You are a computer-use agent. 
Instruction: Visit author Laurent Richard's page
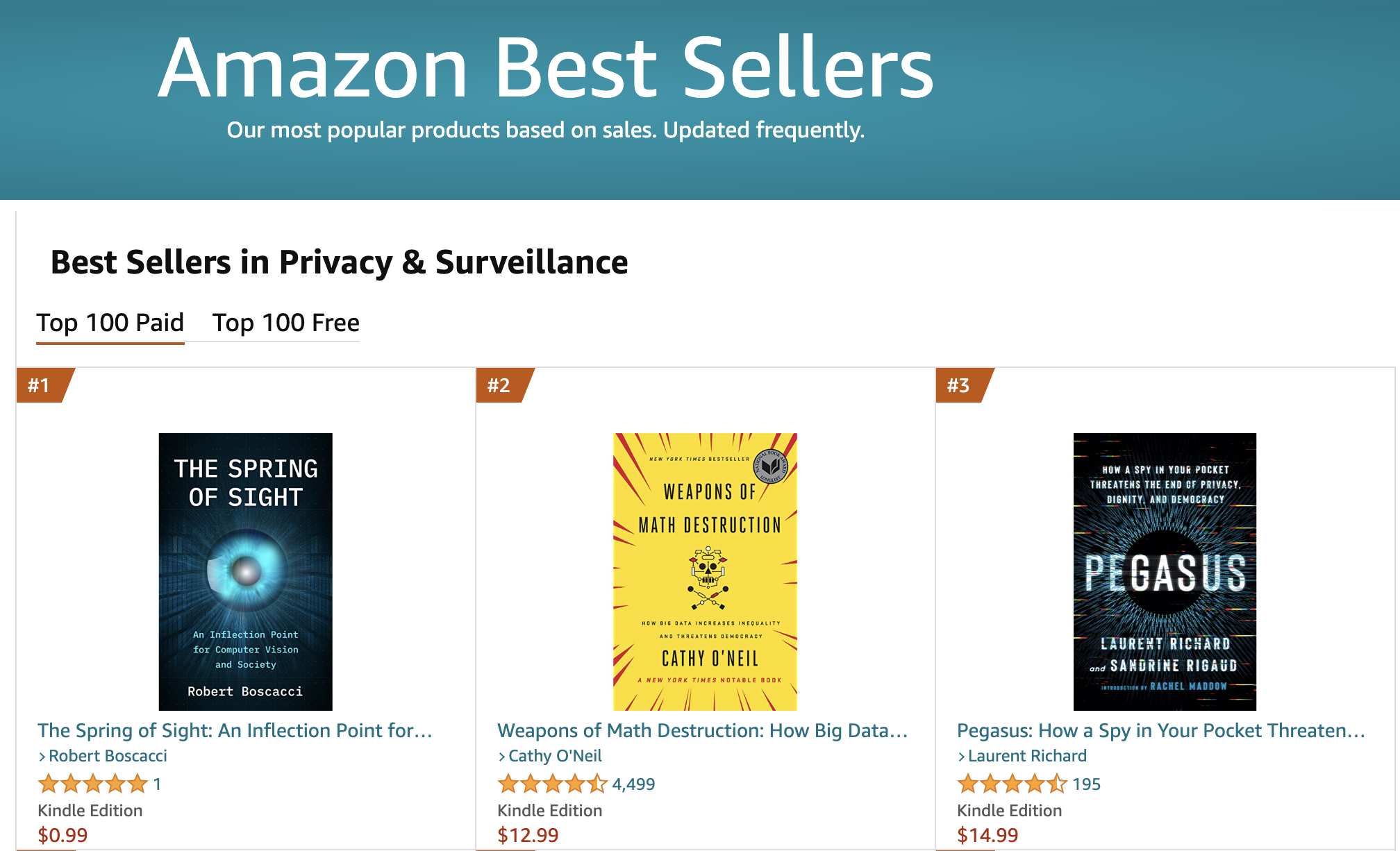1027,756
